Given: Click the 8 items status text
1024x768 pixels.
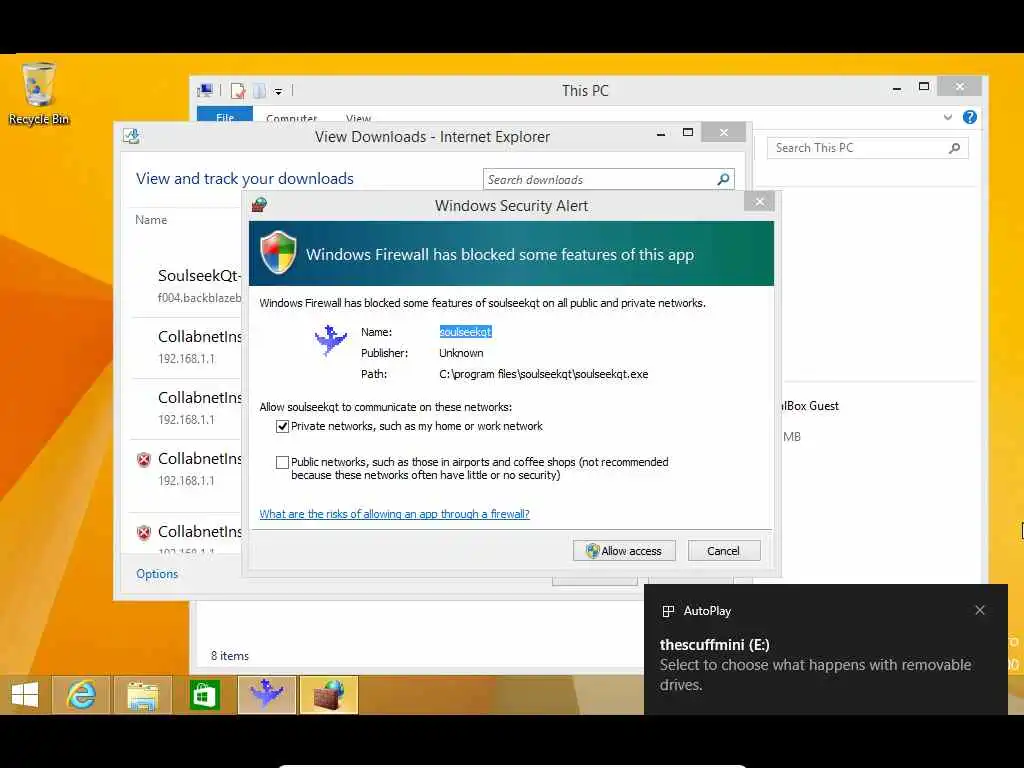Looking at the screenshot, I should click(x=230, y=656).
